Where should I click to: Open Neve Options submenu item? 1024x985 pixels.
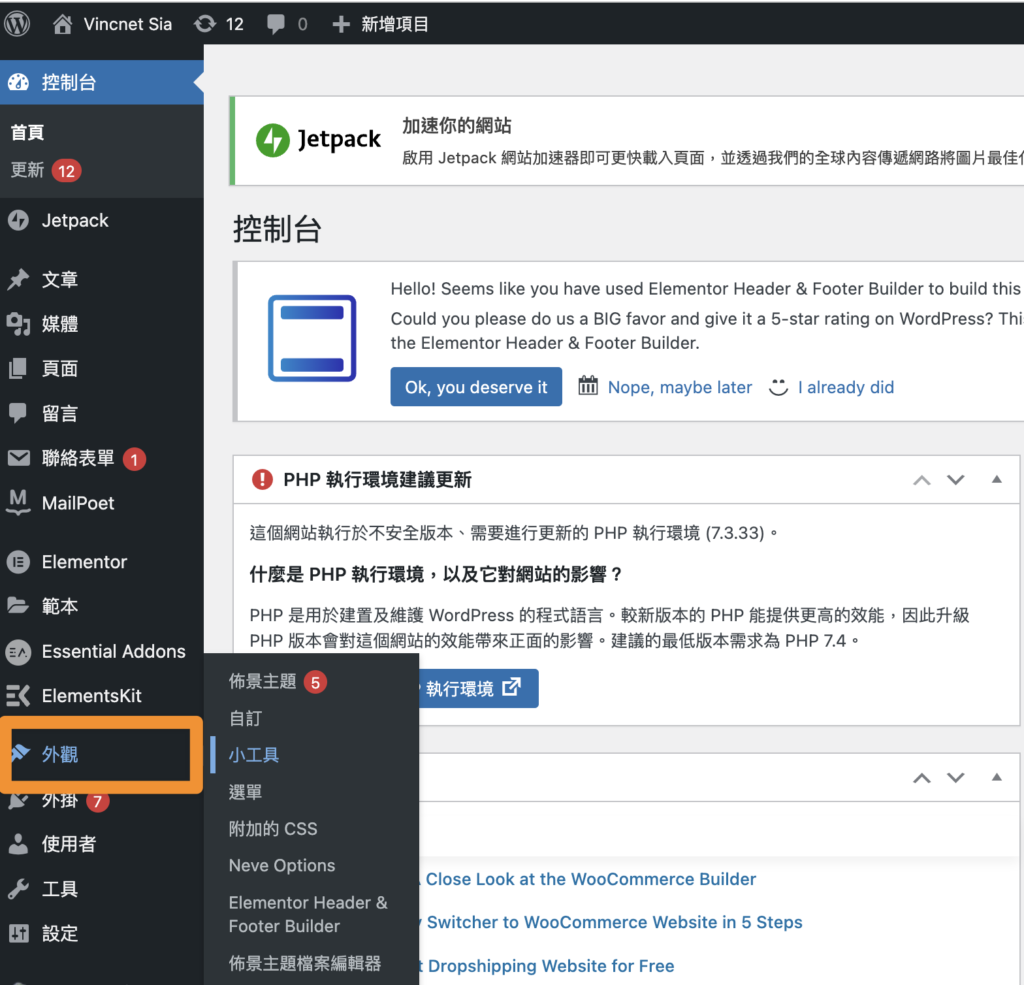[282, 865]
